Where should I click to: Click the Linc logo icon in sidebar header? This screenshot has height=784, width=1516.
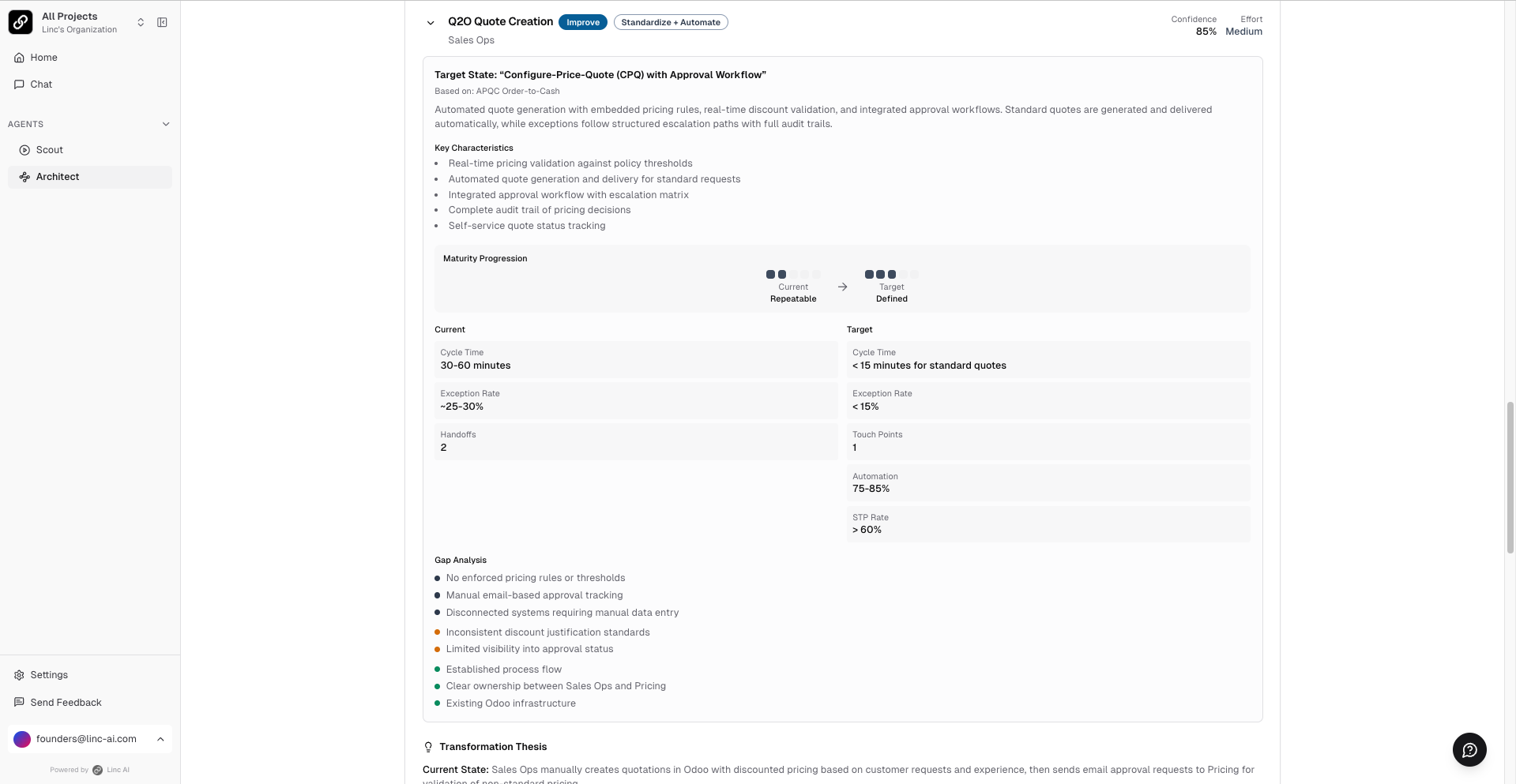[21, 22]
